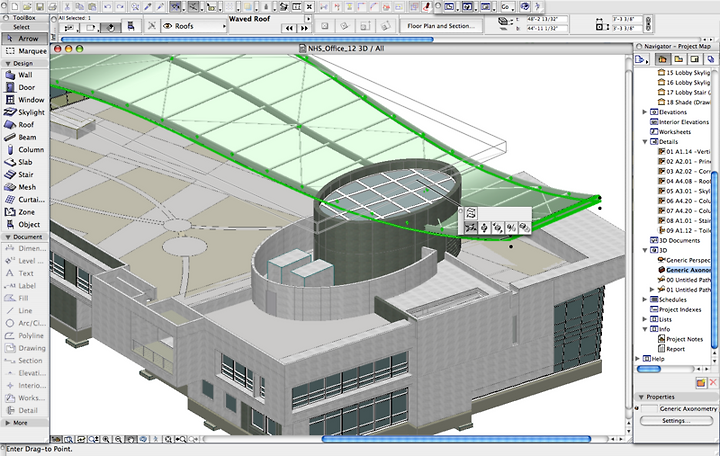Screen dimensions: 720x456
Task: Collapse the Document section of ToolBox
Action: click(x=8, y=237)
